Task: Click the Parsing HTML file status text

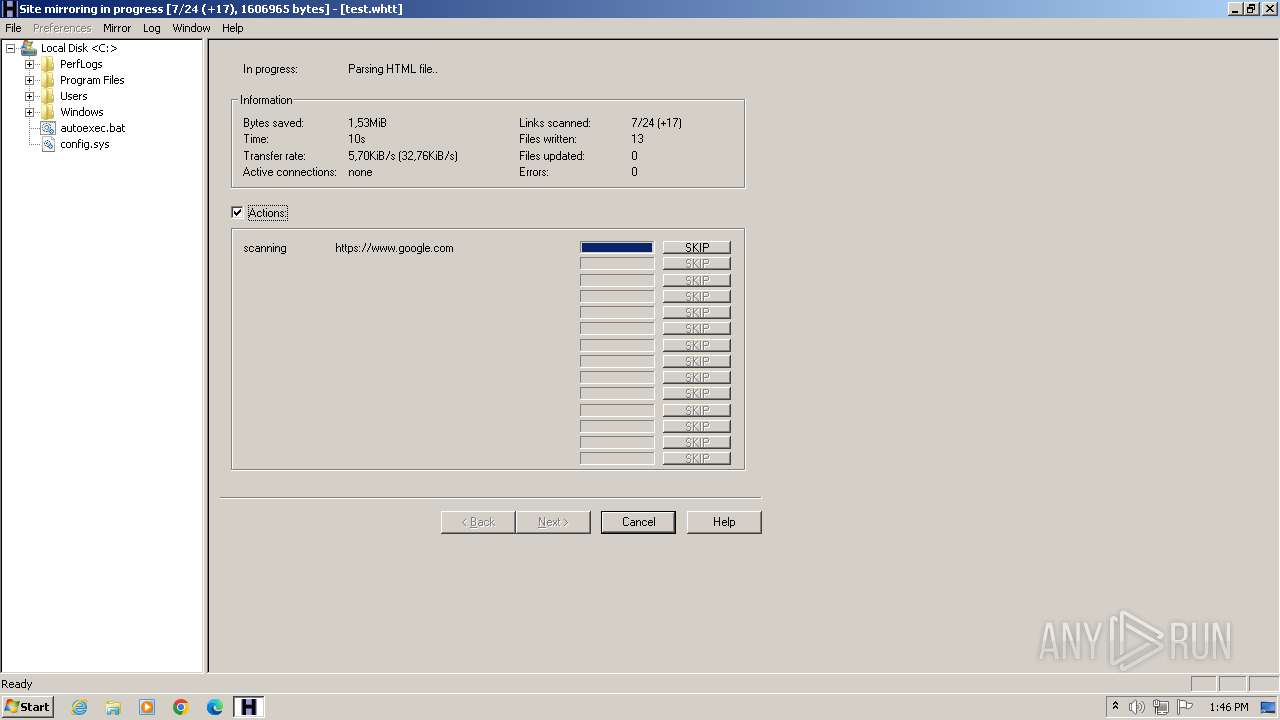Action: point(393,69)
